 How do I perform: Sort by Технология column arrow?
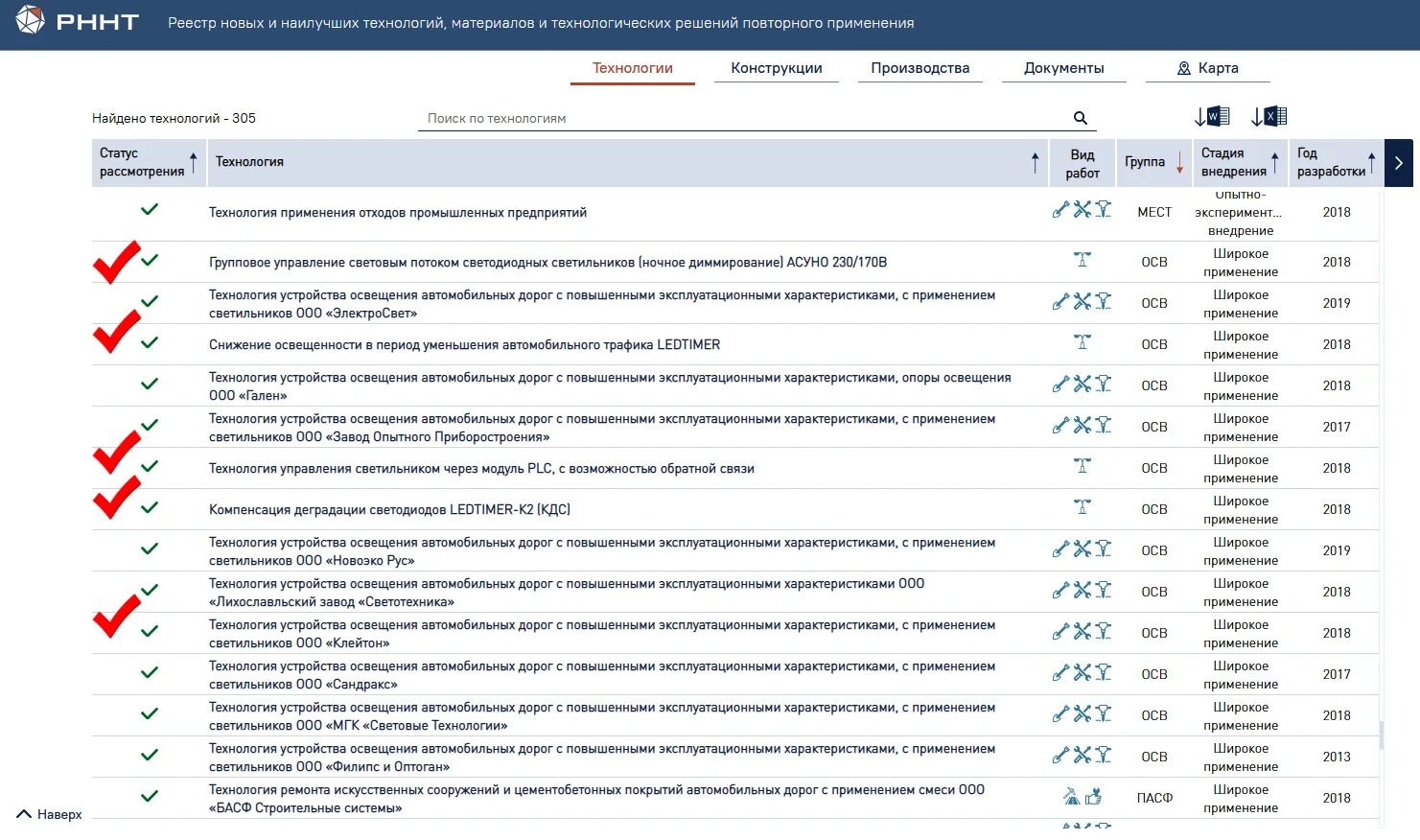(x=1035, y=162)
